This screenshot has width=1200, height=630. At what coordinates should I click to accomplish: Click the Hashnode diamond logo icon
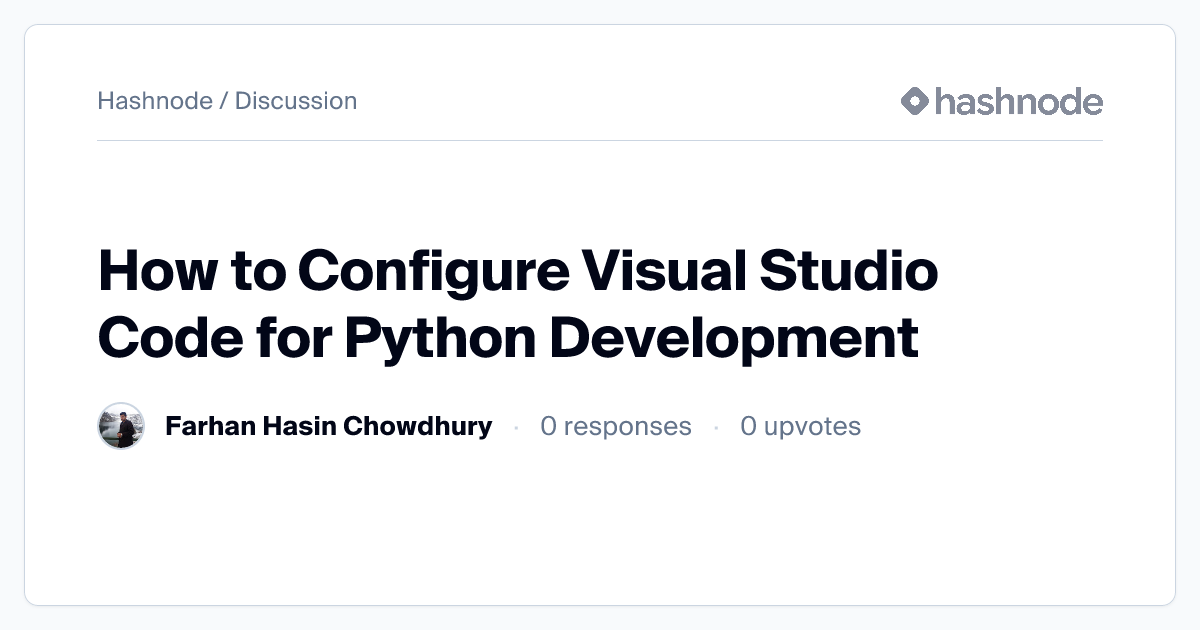click(x=915, y=101)
